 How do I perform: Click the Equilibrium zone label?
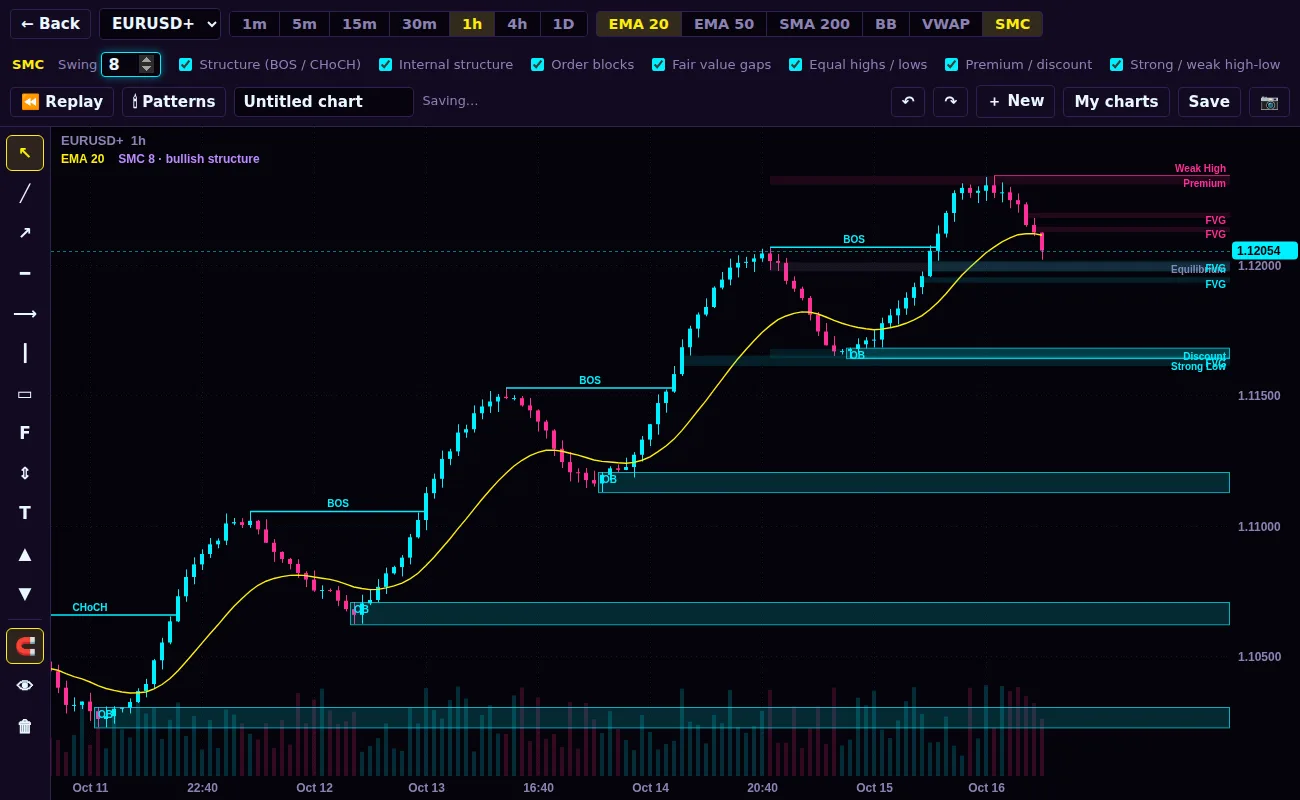click(x=1198, y=270)
